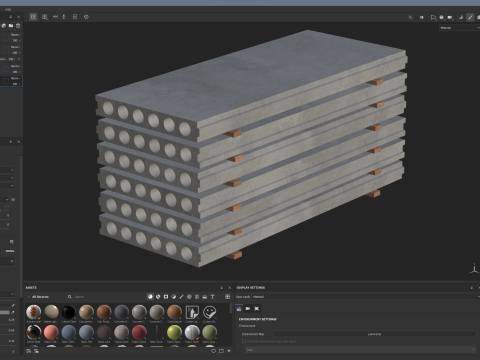Click the pencil icon at top-right toolbar

[470, 17]
